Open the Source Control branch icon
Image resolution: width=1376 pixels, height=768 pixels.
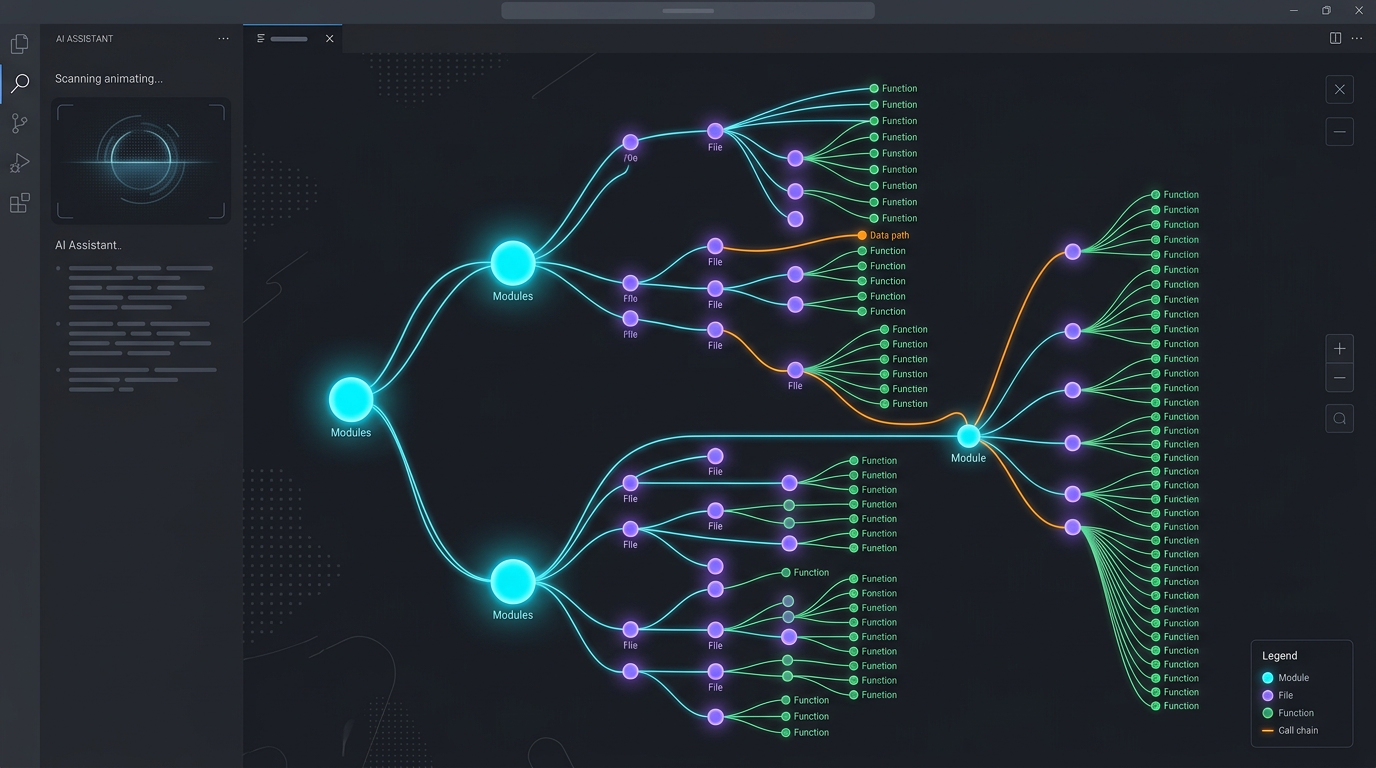pyautogui.click(x=19, y=123)
